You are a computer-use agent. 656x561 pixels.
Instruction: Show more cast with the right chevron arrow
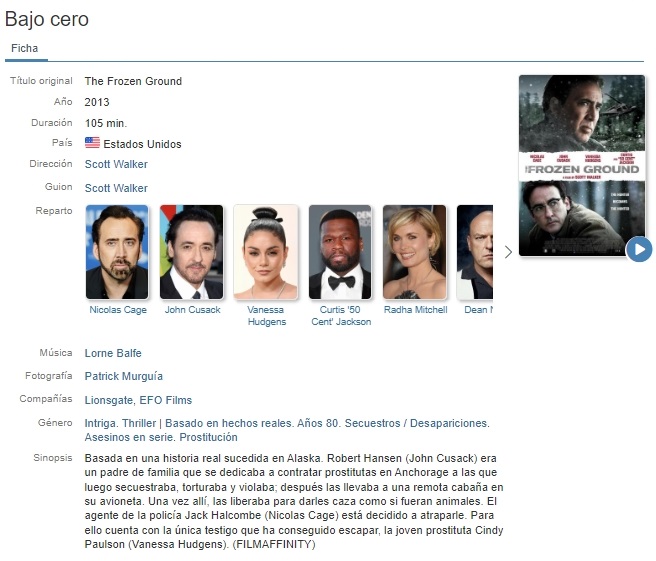tap(508, 252)
